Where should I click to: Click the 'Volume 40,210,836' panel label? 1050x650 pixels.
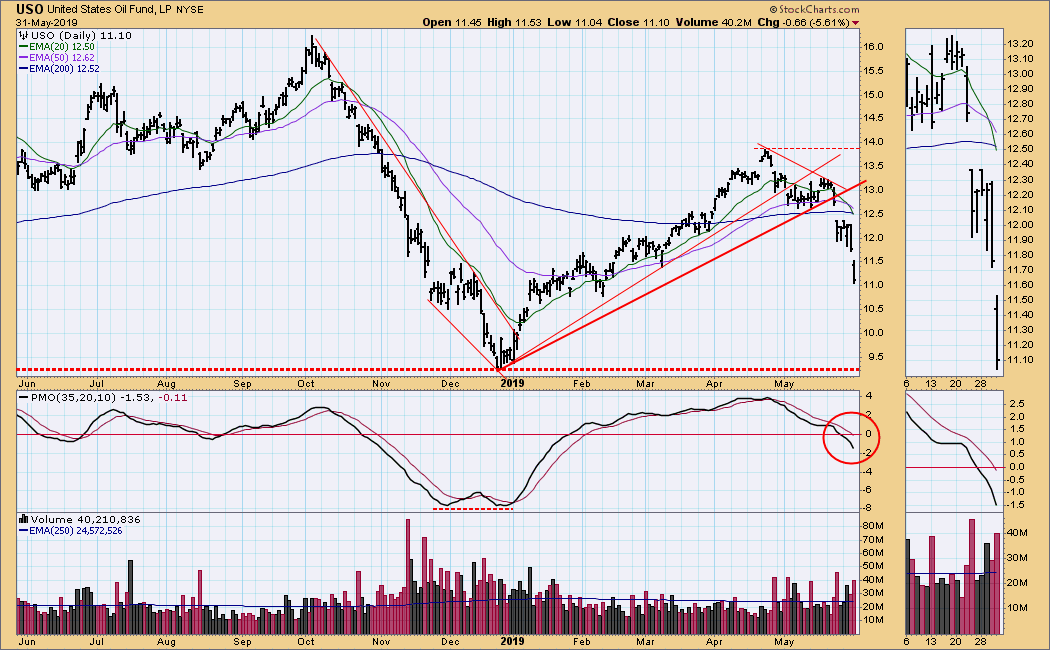(x=80, y=519)
